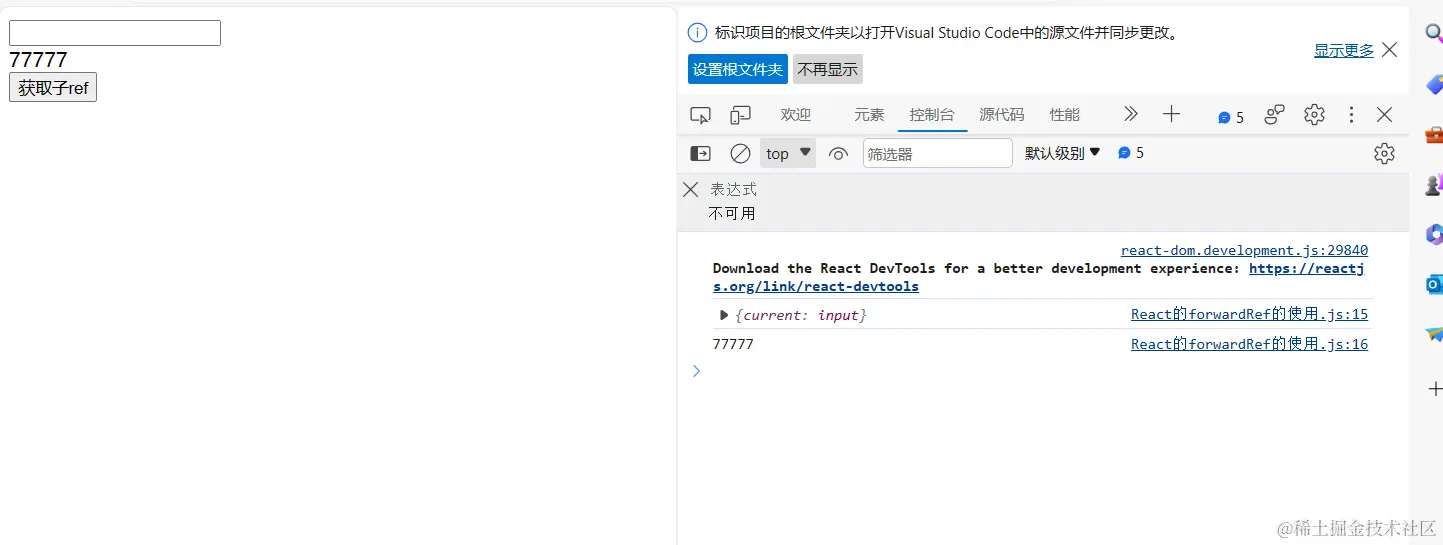The width and height of the screenshot is (1443, 545).
Task: Open the default log level dropdown
Action: (1062, 153)
